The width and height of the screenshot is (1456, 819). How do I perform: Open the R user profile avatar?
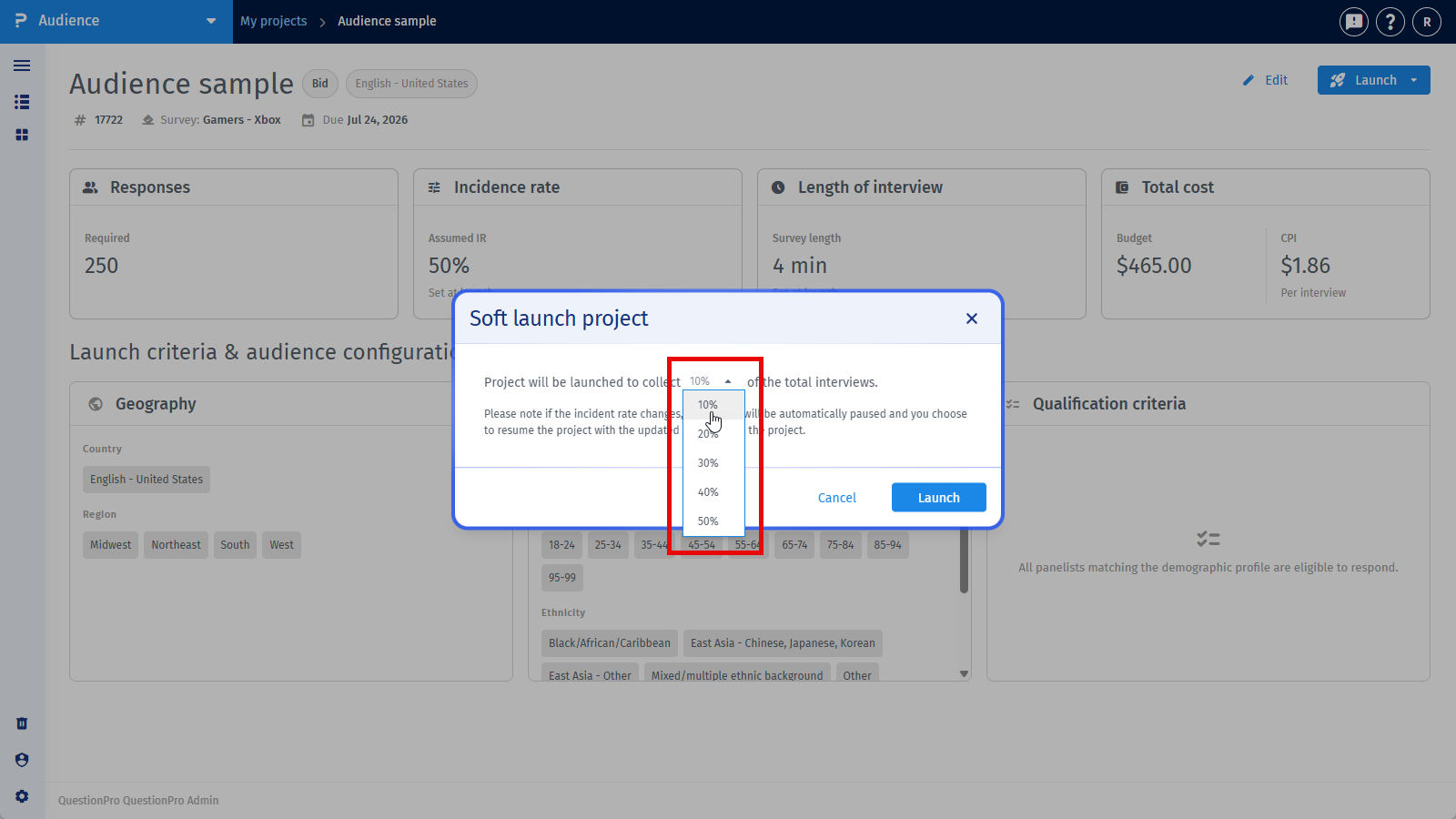coord(1427,22)
